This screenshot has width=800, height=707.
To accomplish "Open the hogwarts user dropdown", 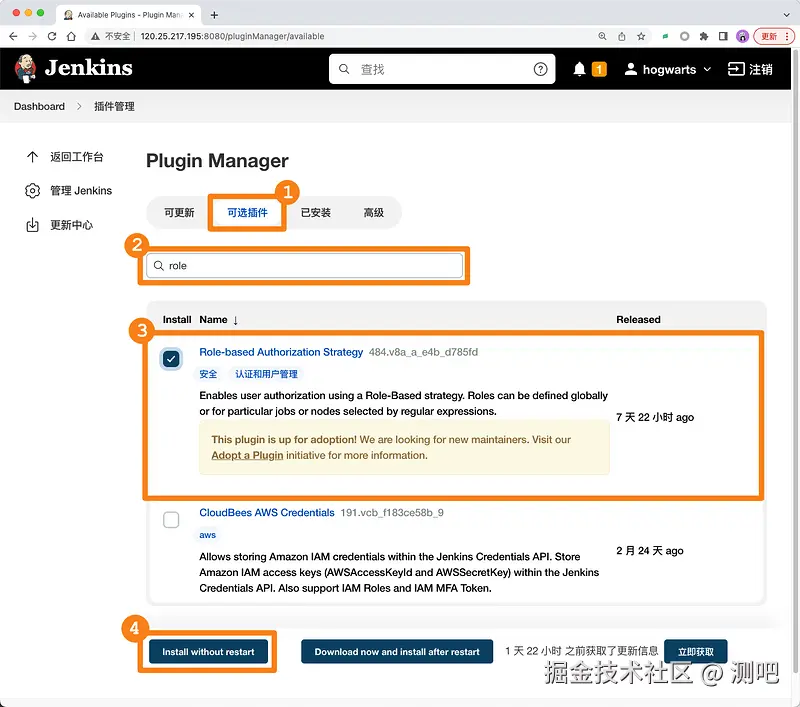I will tap(667, 69).
